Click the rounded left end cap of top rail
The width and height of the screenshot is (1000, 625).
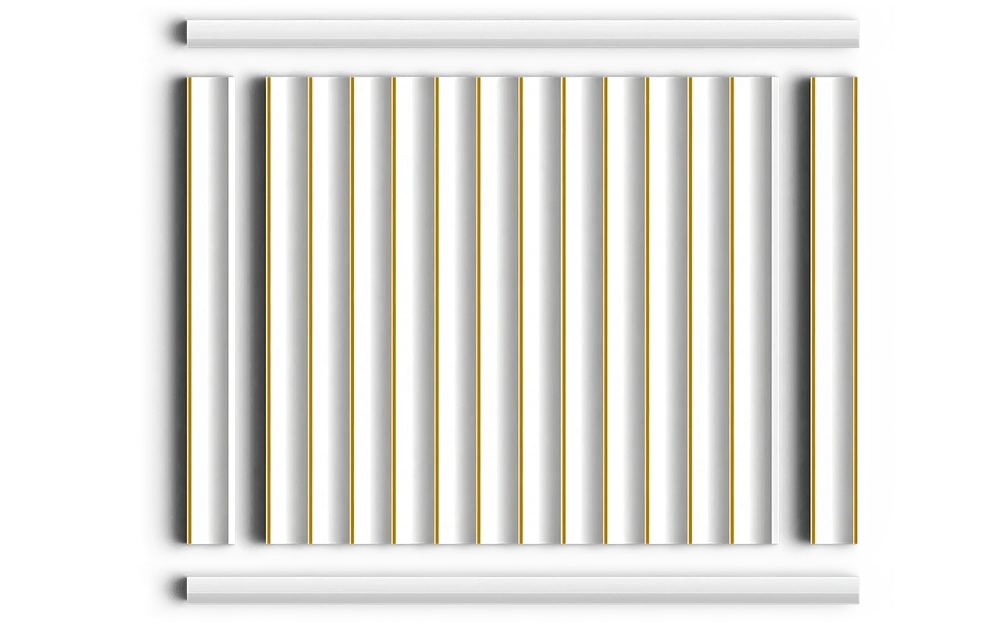pyautogui.click(x=180, y=33)
